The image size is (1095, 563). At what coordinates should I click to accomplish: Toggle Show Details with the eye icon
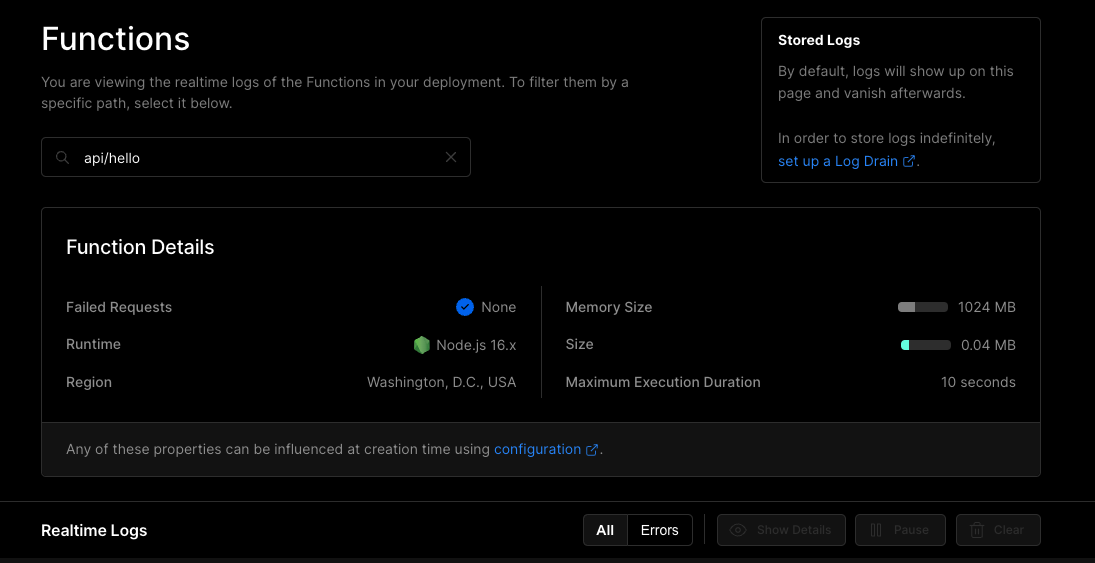[739, 530]
